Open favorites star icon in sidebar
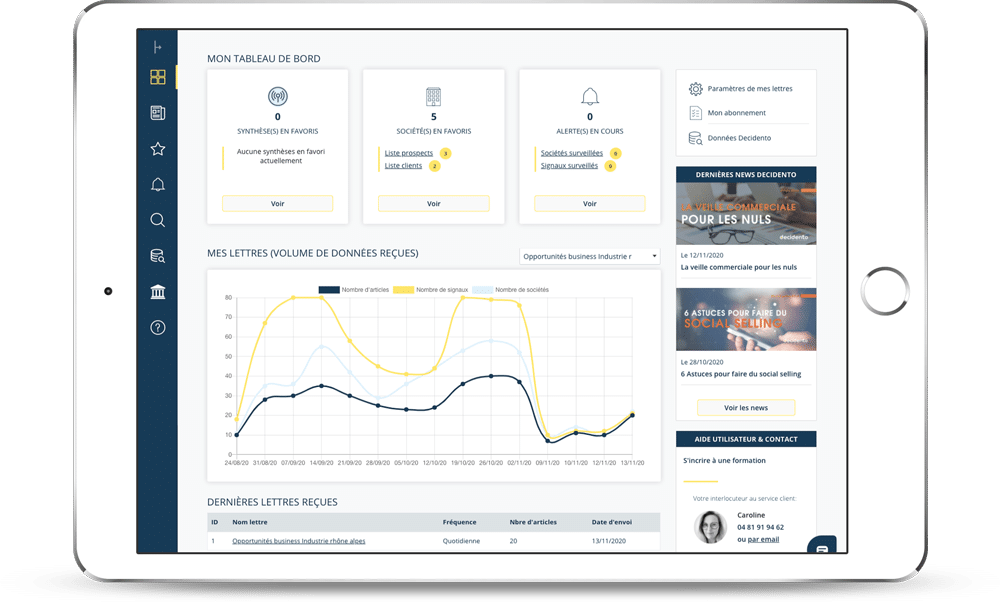 [157, 149]
